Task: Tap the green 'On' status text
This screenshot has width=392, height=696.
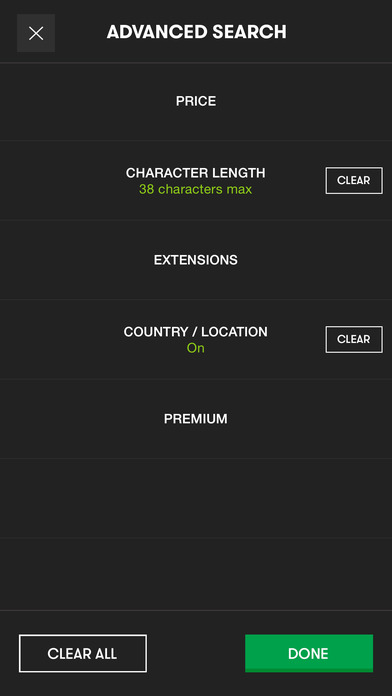Action: point(195,348)
